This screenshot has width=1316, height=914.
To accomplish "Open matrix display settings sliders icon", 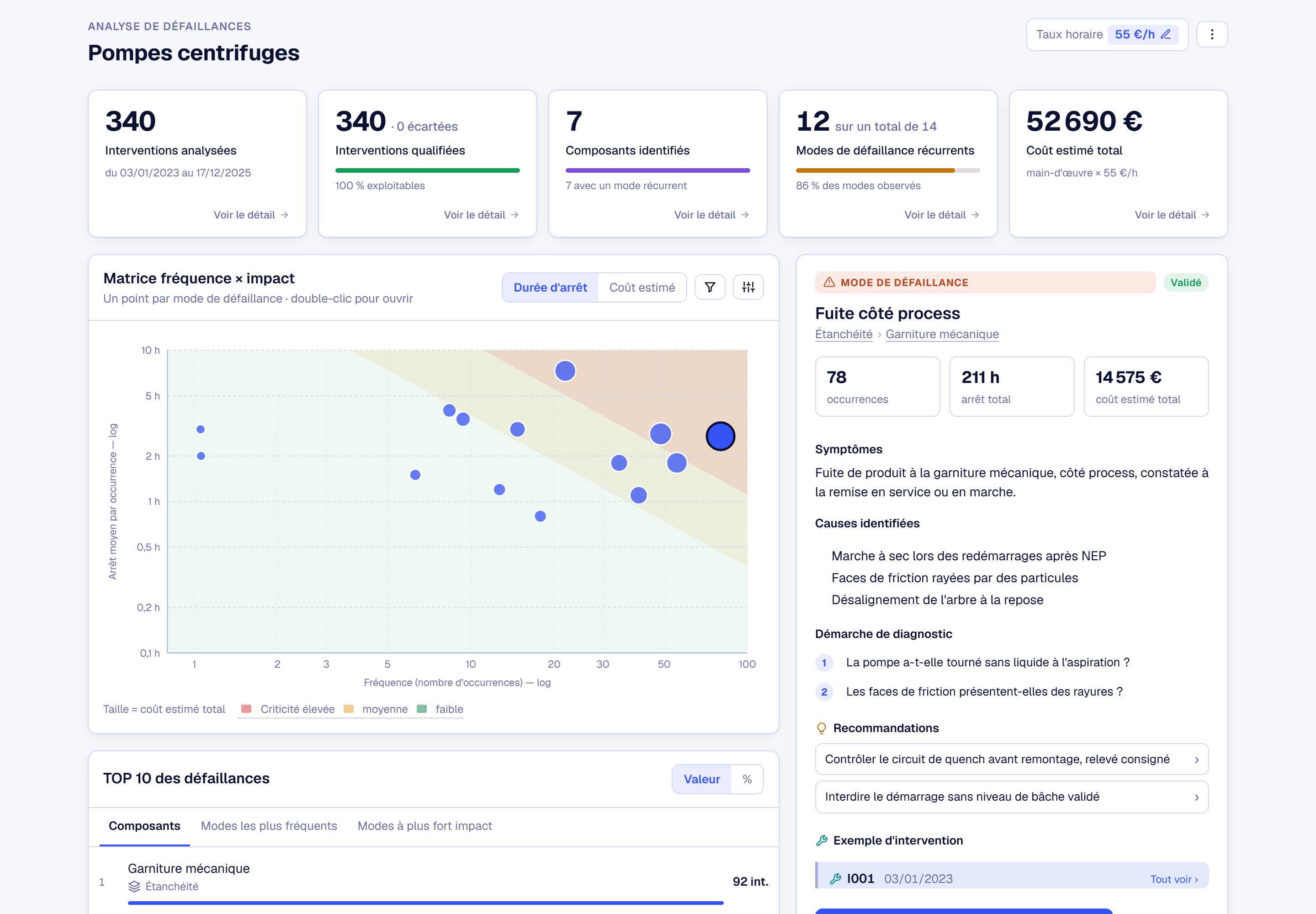I will pos(748,287).
